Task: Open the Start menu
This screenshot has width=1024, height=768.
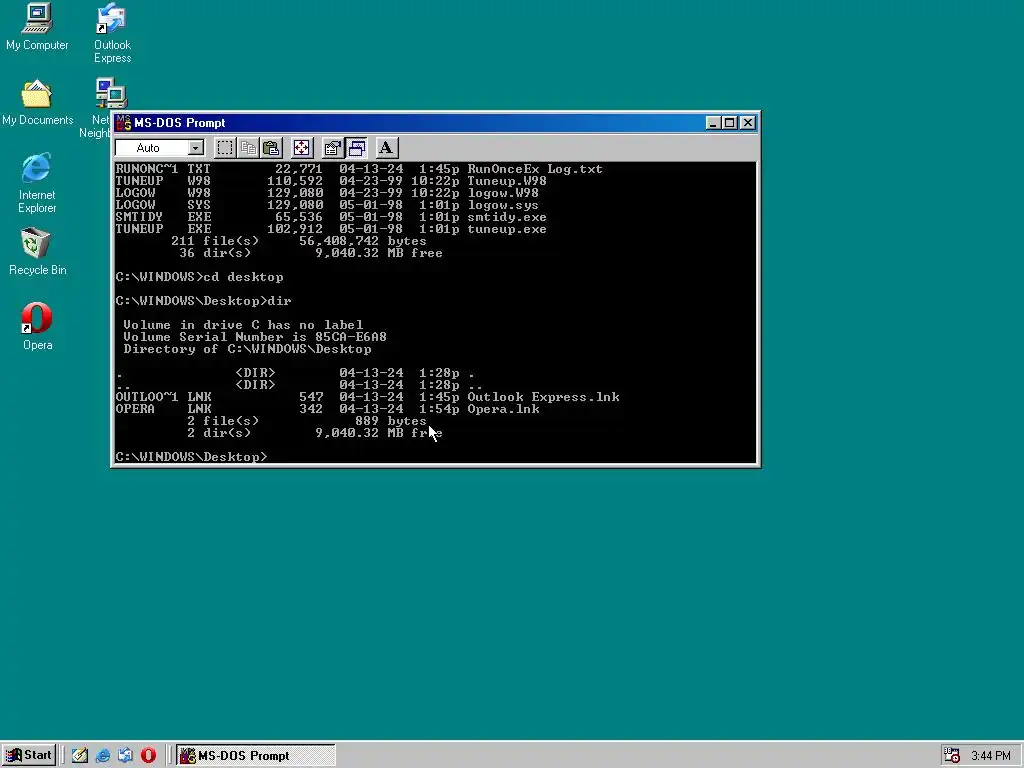Action: [29, 756]
